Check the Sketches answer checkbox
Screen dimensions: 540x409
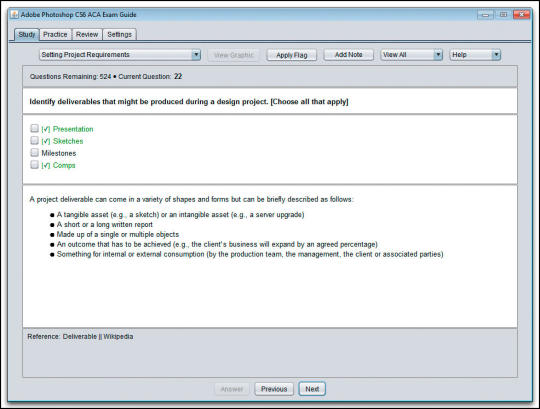click(x=34, y=140)
